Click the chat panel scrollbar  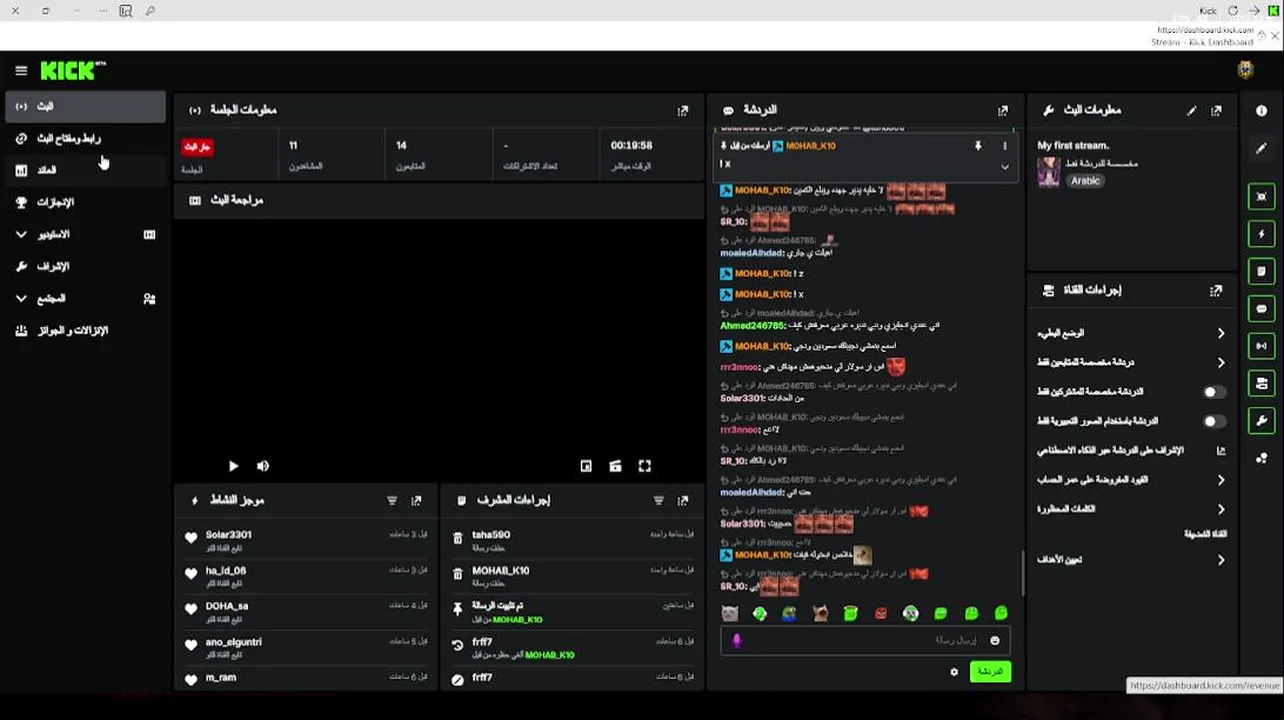(1022, 573)
